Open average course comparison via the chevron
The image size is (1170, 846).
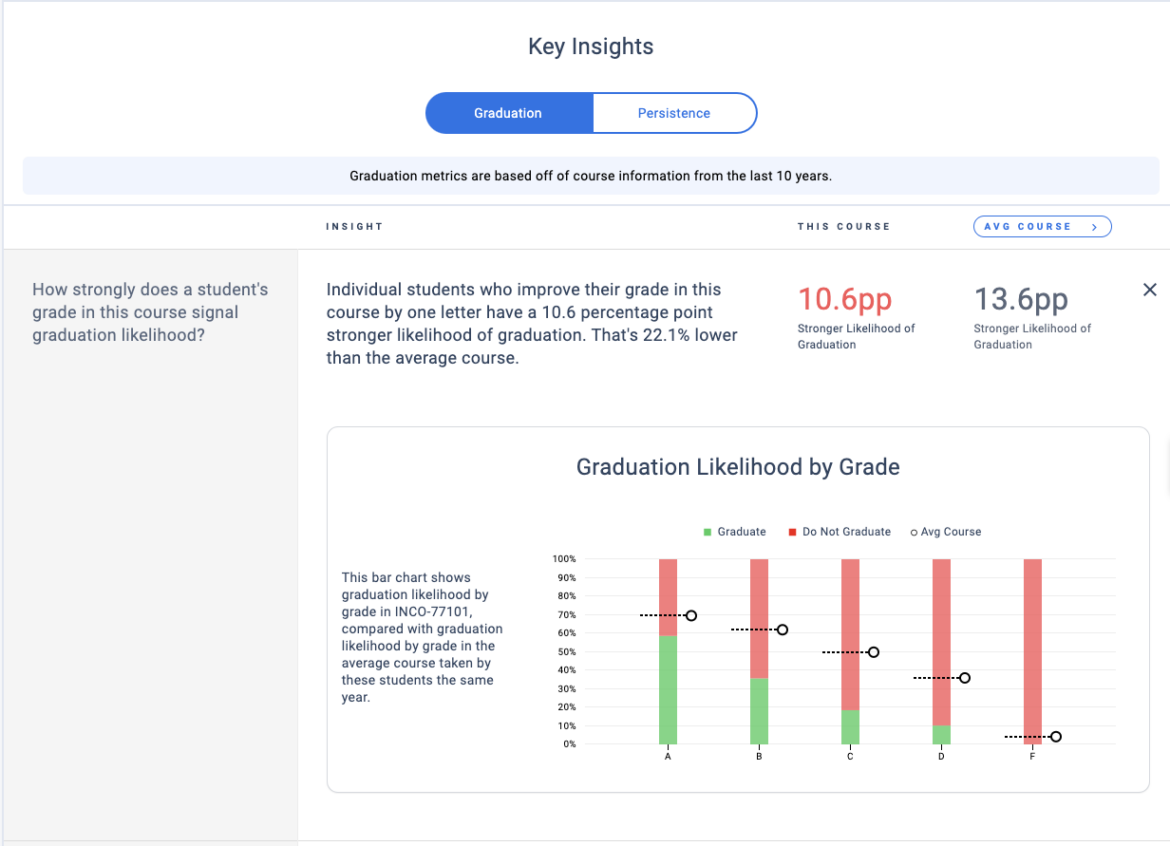tap(1095, 226)
